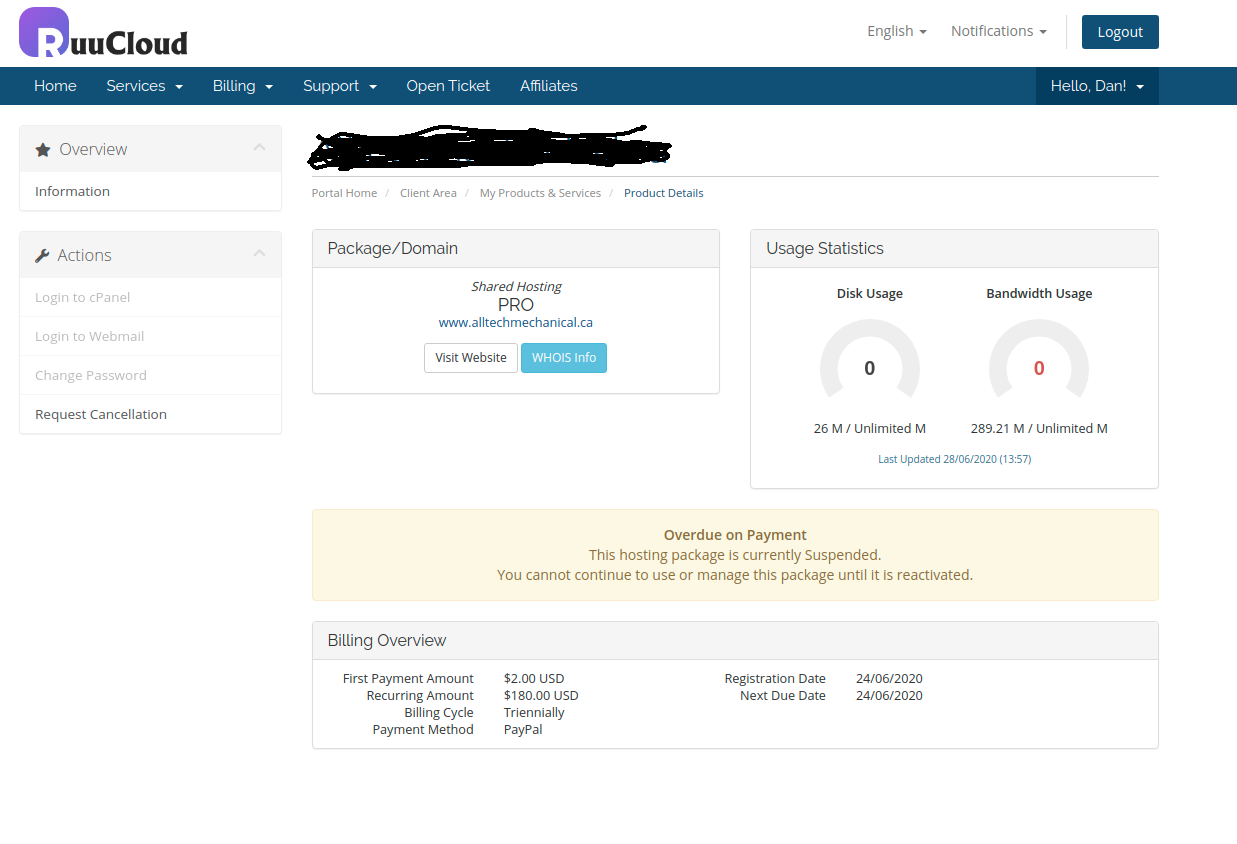Expand the Hello, Dan! account menu
1237x844 pixels.
tap(1096, 86)
